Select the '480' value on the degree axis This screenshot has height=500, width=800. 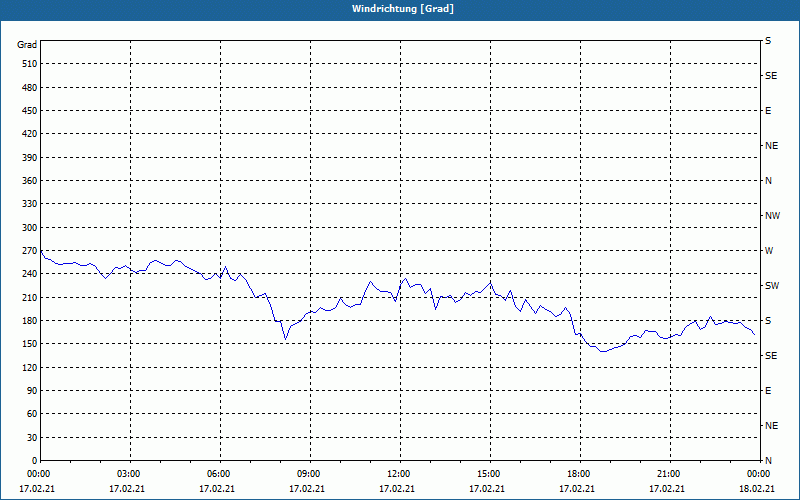30,87
